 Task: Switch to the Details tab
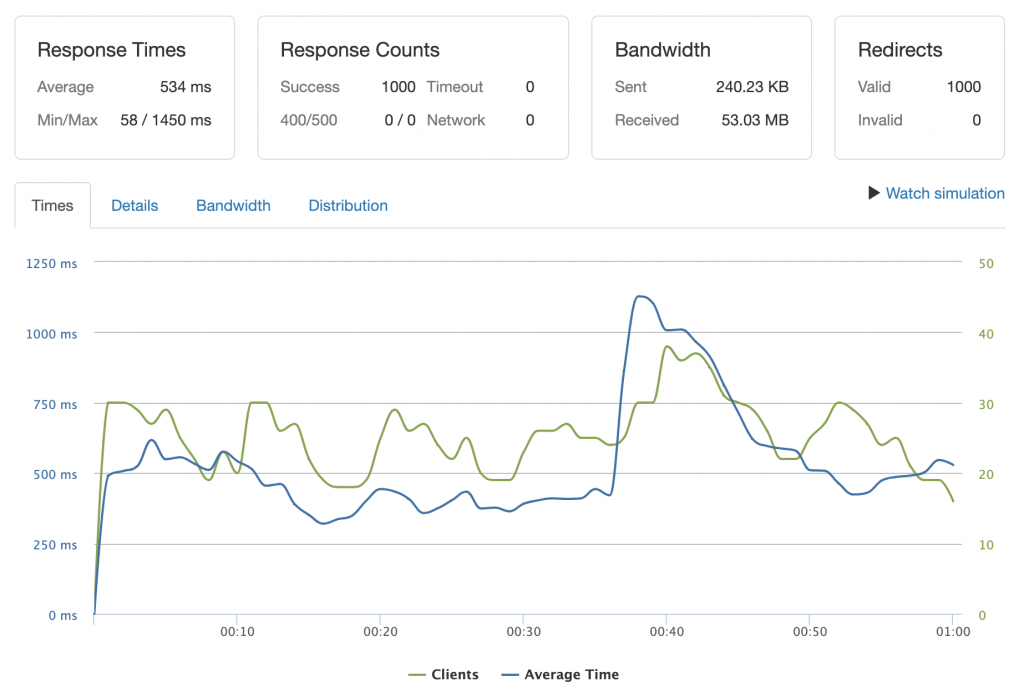tap(135, 206)
